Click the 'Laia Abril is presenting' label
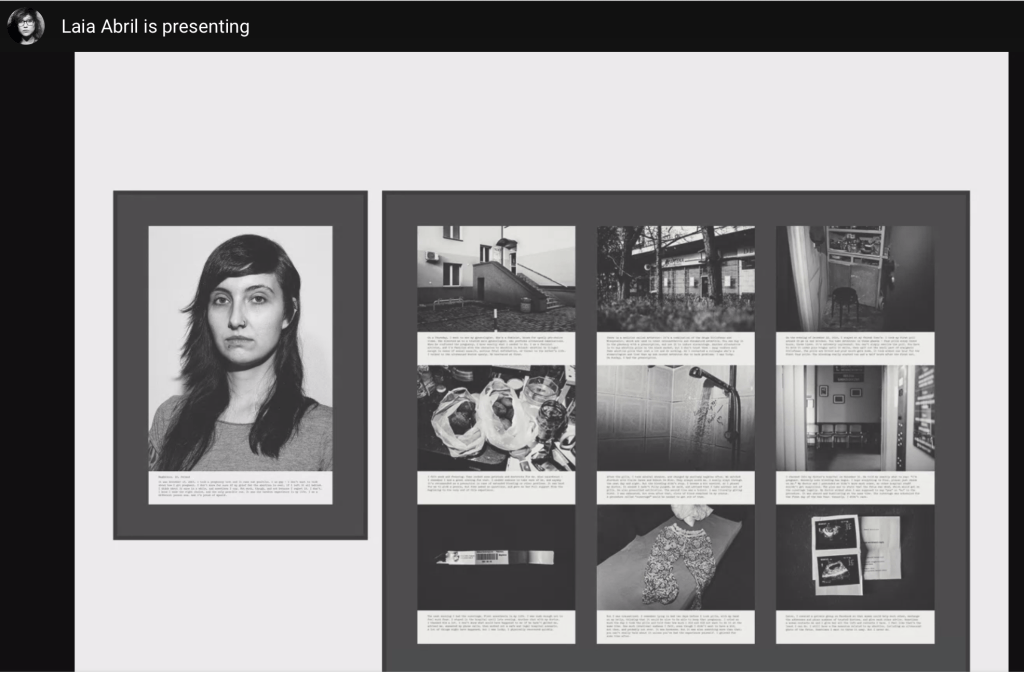This screenshot has width=1024, height=675. tap(155, 27)
